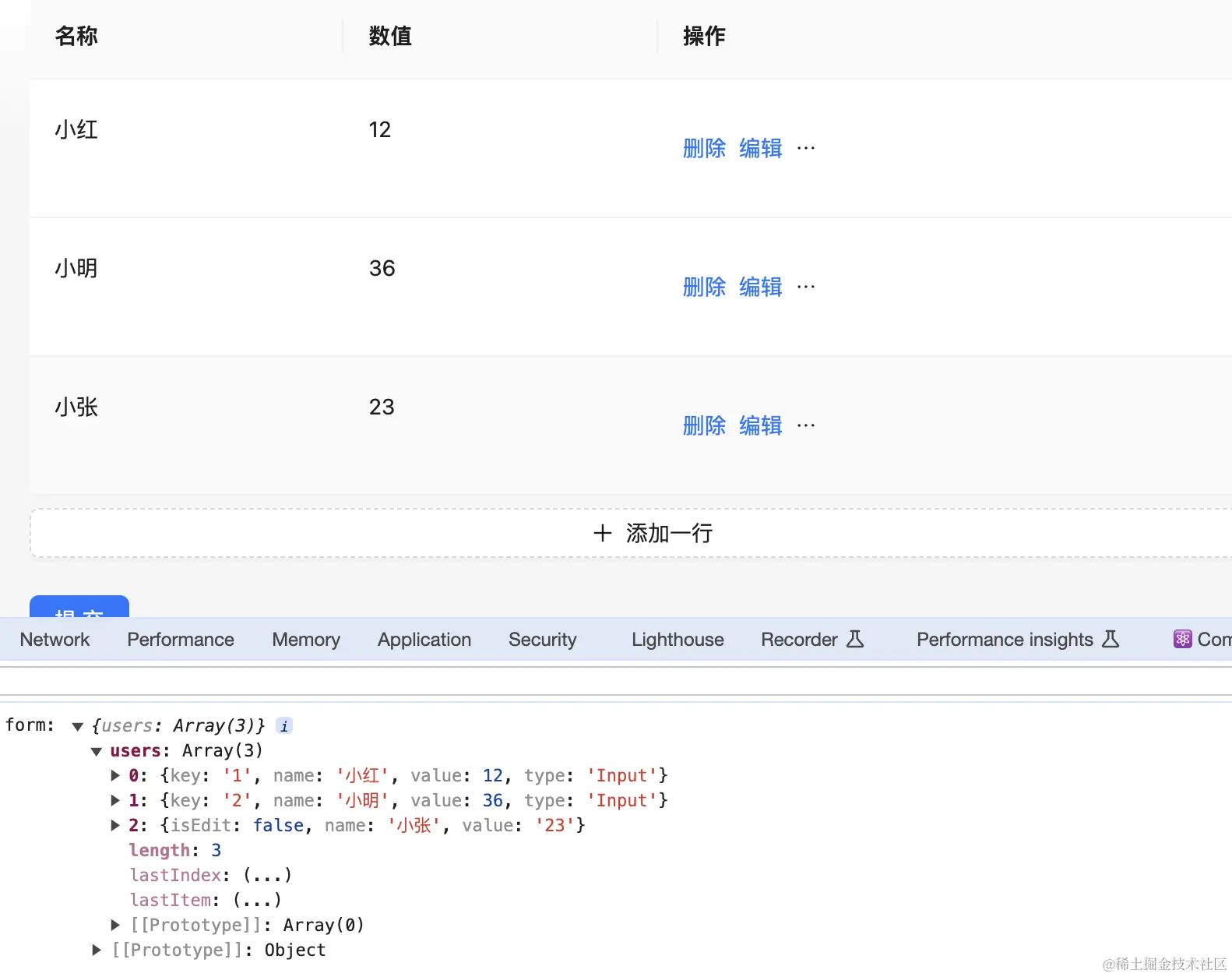This screenshot has width=1232, height=977.
Task: Select the value cell 12
Action: (x=380, y=129)
